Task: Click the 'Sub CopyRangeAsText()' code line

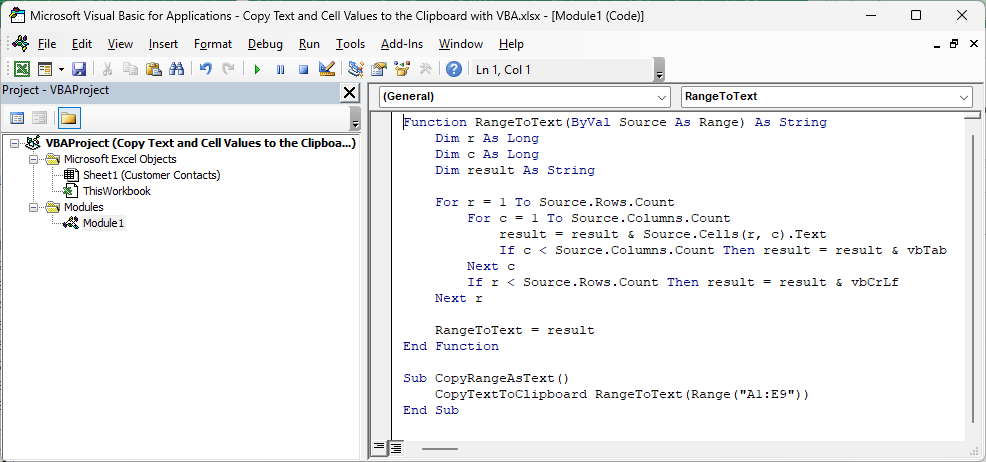Action: coord(486,378)
